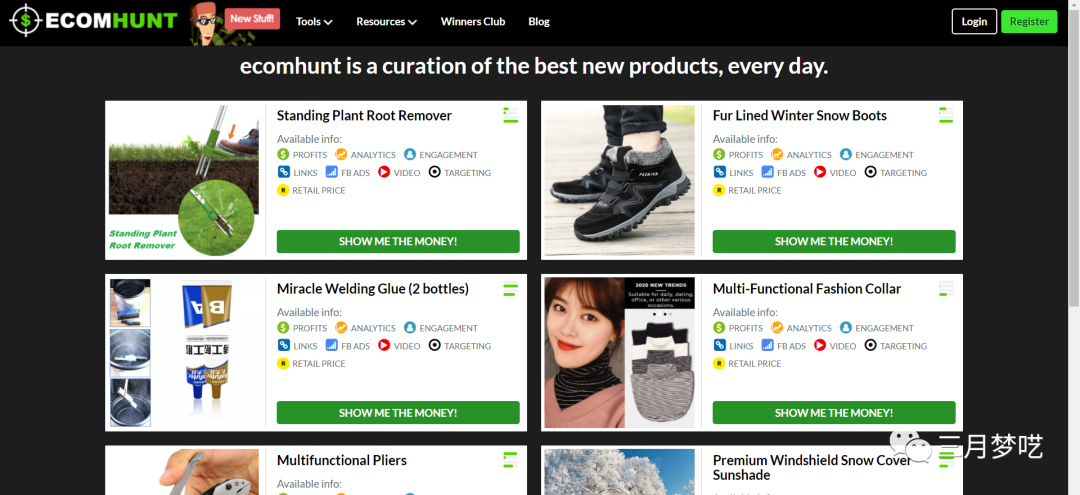Click the Multifunctional Pliers product title
This screenshot has height=495, width=1080.
coord(341,461)
